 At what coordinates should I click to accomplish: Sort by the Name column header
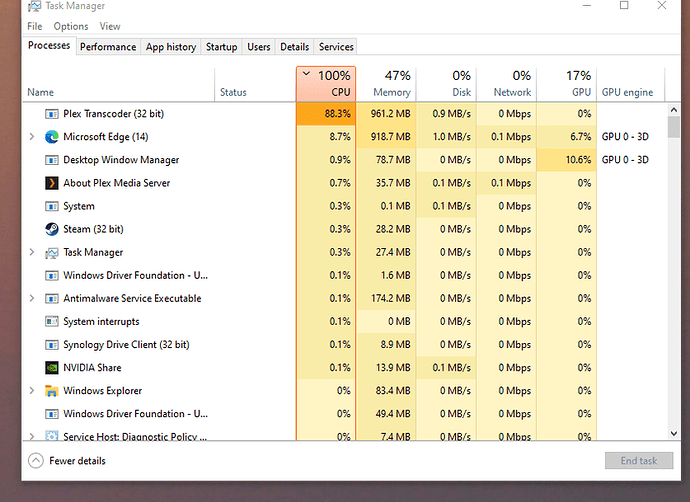[118, 84]
